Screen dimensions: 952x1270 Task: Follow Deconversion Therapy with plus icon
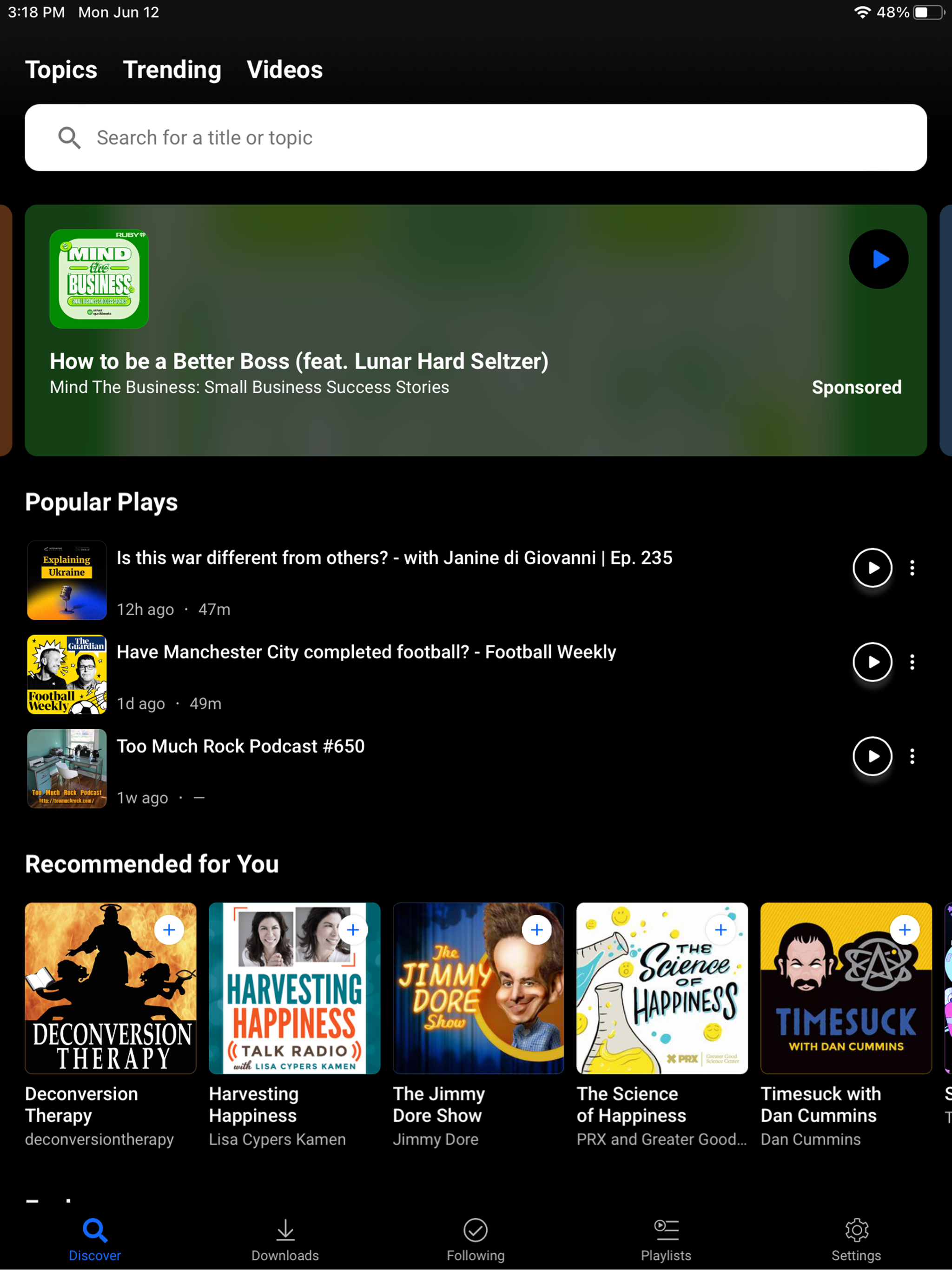click(x=169, y=930)
